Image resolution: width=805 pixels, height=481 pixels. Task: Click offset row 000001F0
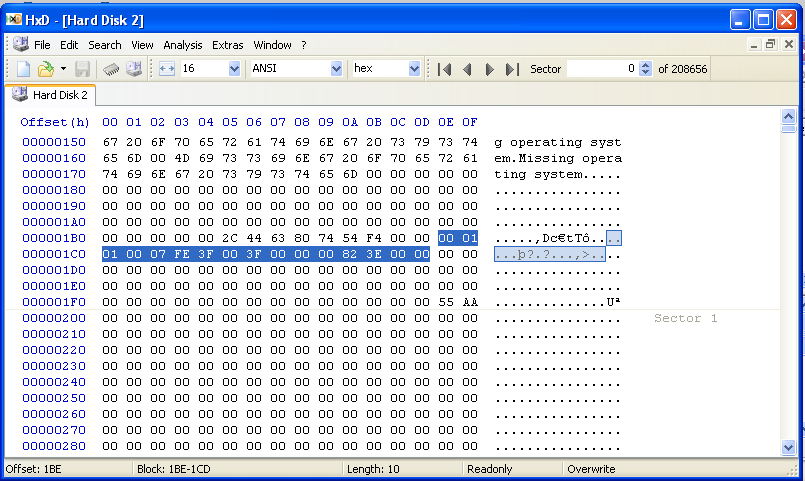tap(54, 302)
